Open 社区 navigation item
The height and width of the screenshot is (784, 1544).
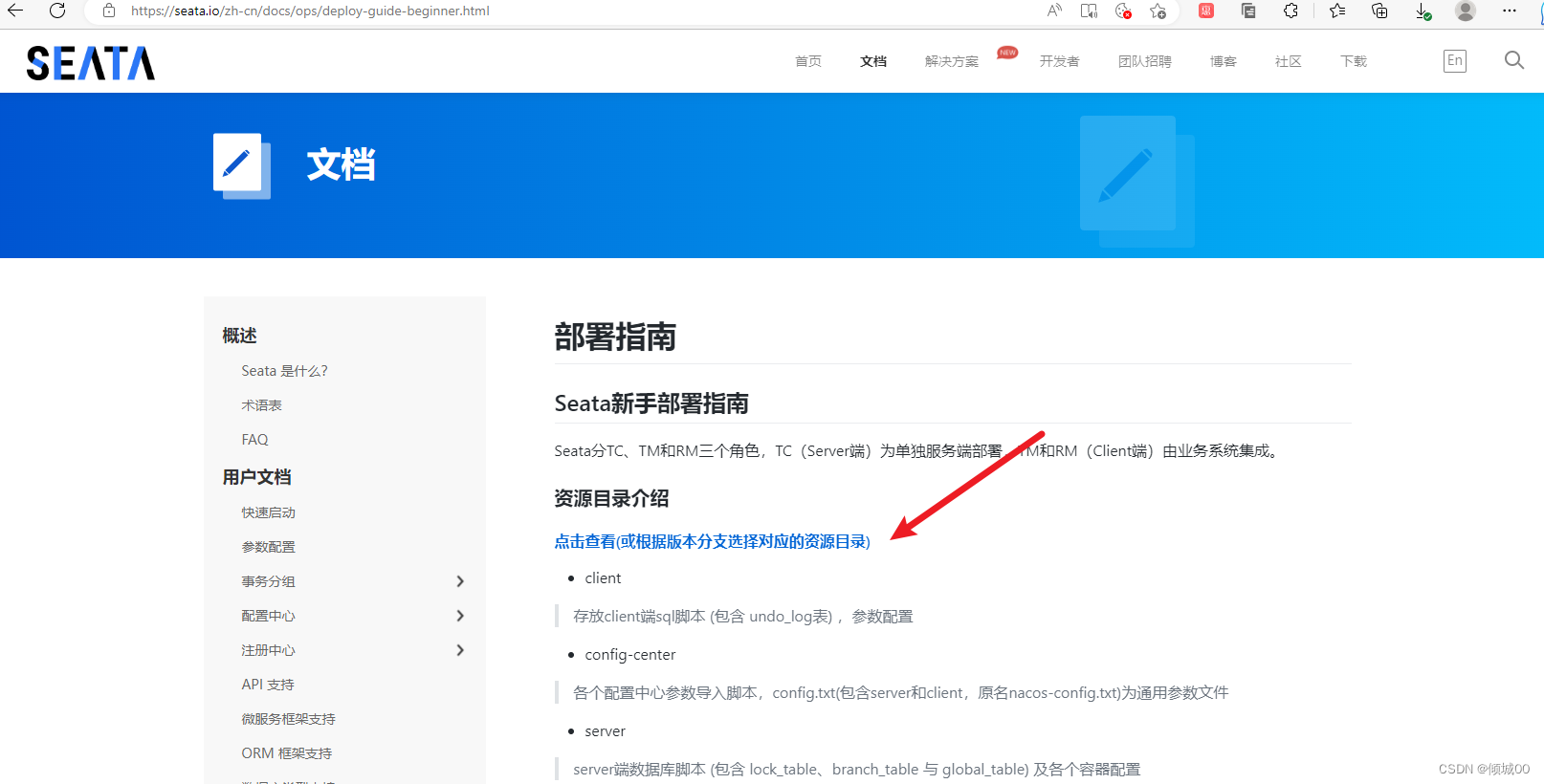click(x=1289, y=61)
